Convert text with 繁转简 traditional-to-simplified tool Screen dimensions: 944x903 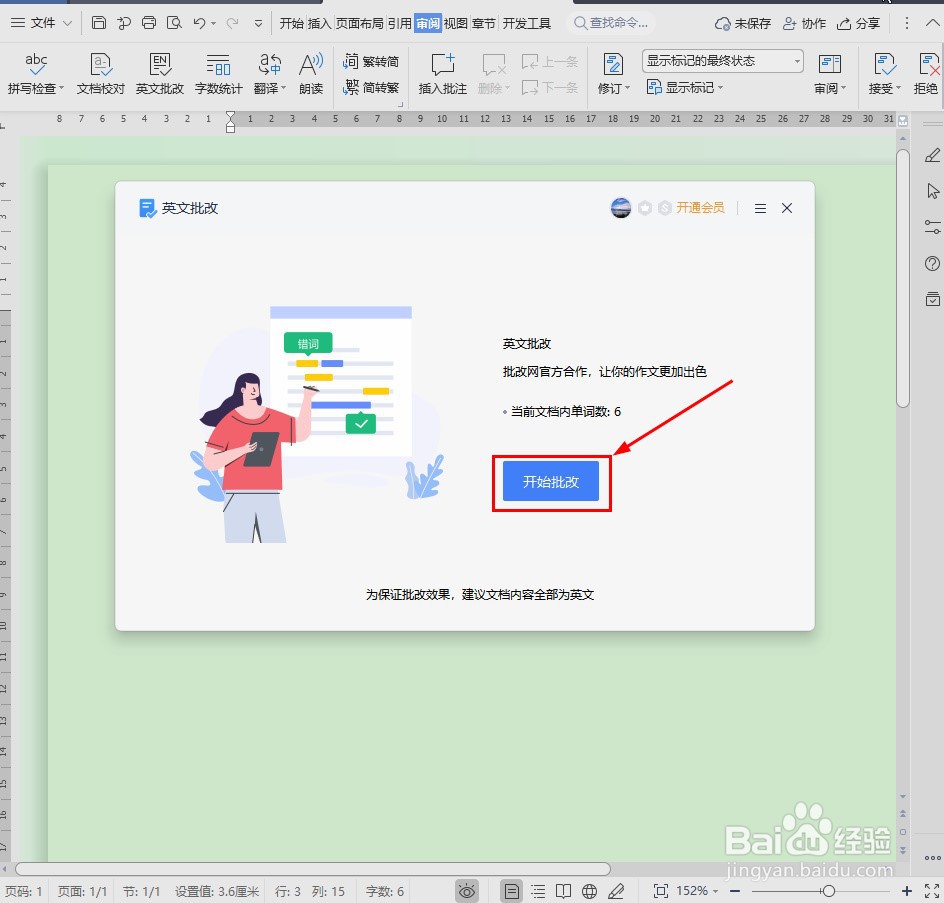pyautogui.click(x=370, y=61)
